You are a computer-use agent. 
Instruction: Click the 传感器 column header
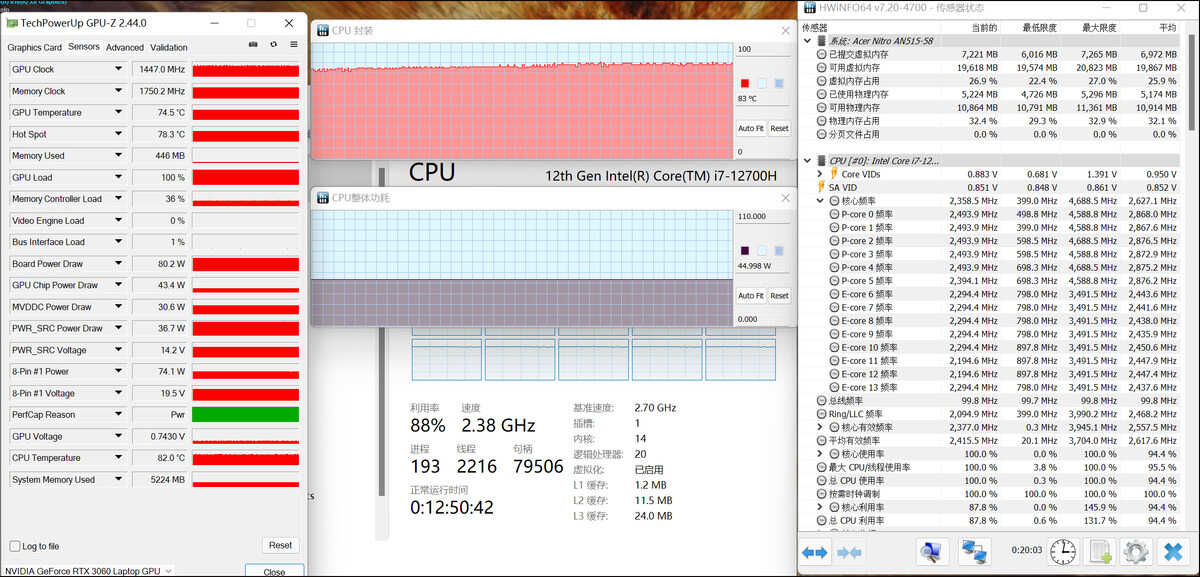816,28
